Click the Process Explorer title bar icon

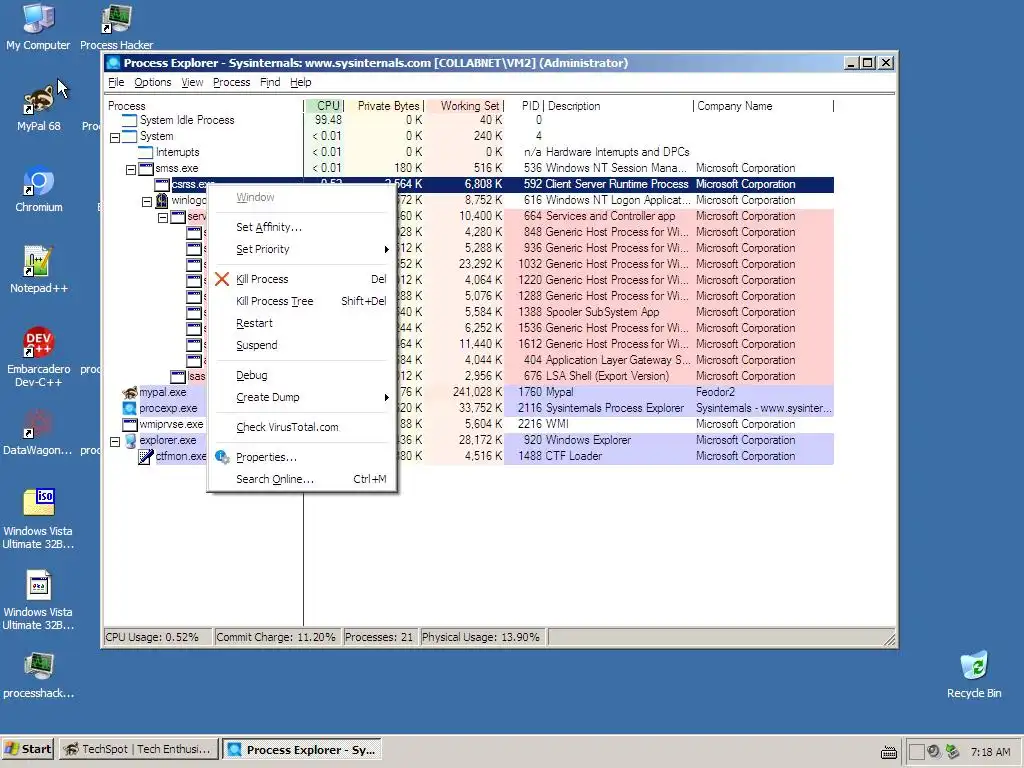pyautogui.click(x=114, y=63)
